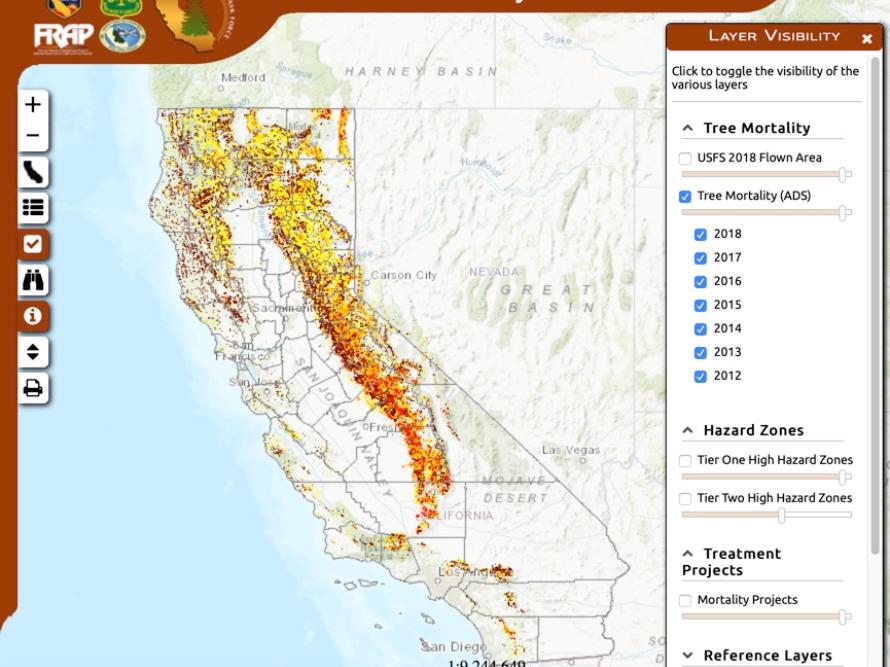This screenshot has width=890, height=667.
Task: Click the layer swipe double-arrow icon
Action: tap(33, 352)
